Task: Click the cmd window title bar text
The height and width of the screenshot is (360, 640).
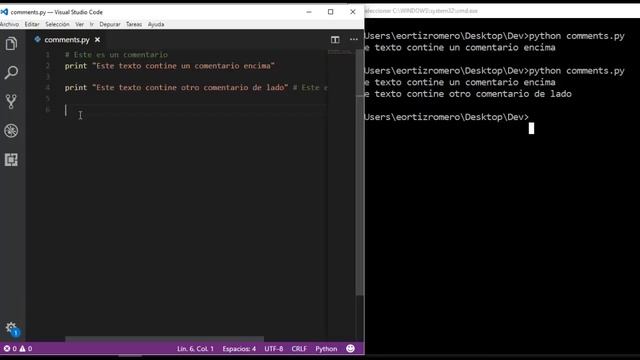Action: (x=421, y=11)
